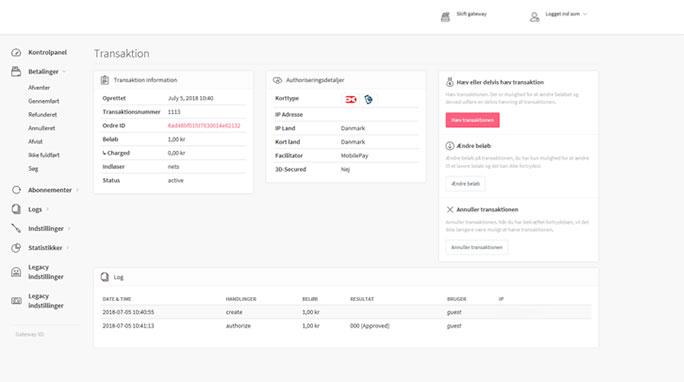
Task: Click the Transaktion information clipboard icon
Action: click(105, 80)
